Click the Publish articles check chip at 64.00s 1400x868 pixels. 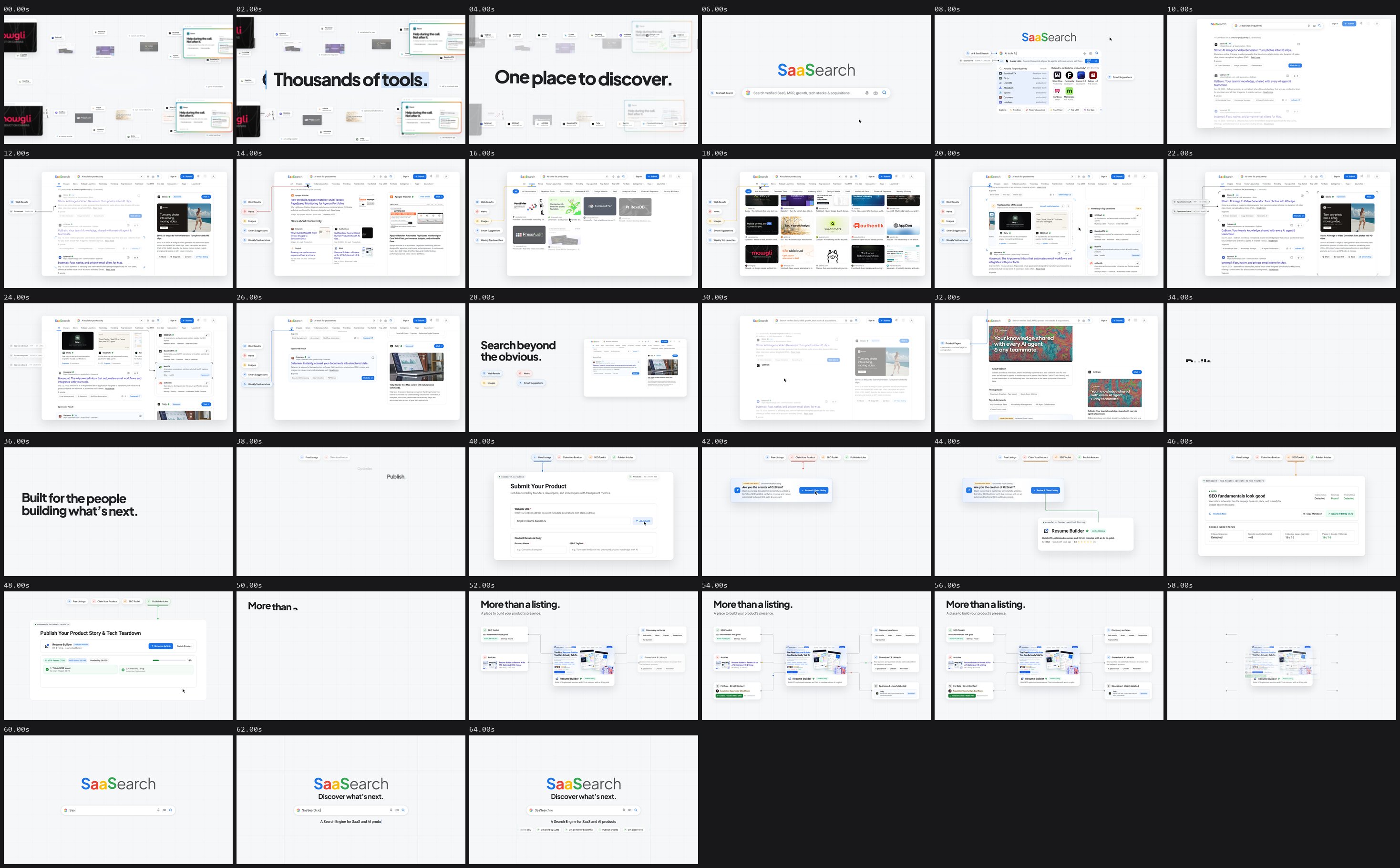609,830
